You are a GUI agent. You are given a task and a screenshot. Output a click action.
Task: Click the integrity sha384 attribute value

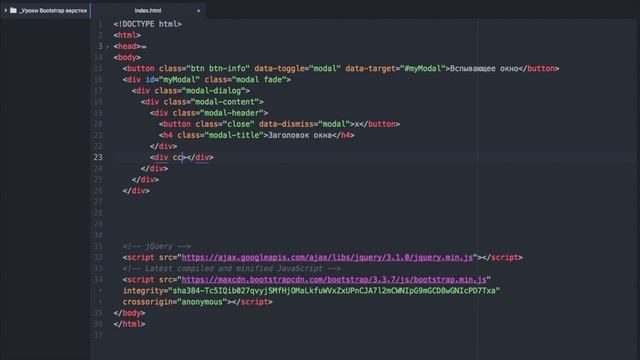click(334, 291)
